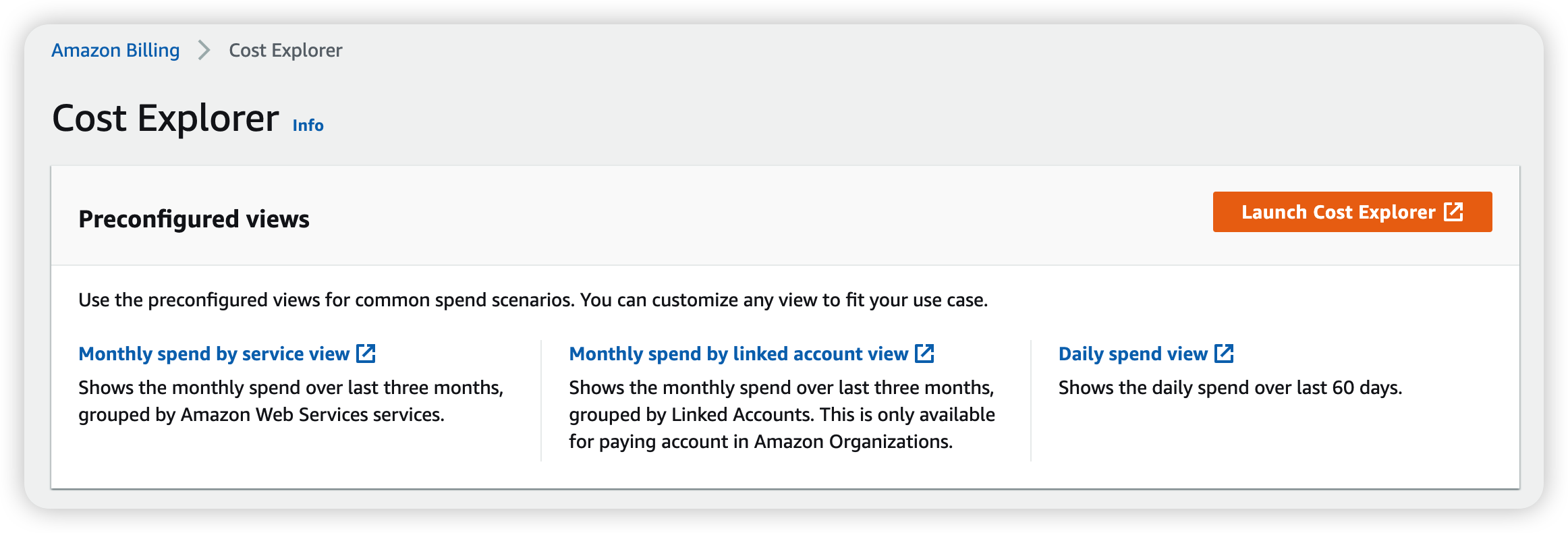Open Monthly spend by linked account view
The height and width of the screenshot is (533, 1568).
pos(738,354)
